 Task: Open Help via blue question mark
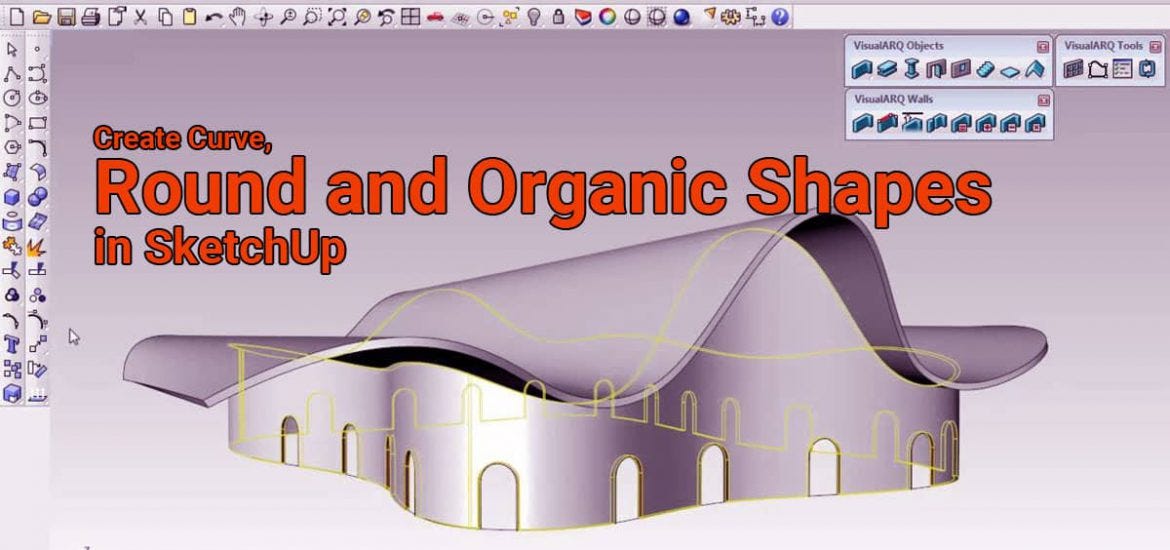click(780, 17)
